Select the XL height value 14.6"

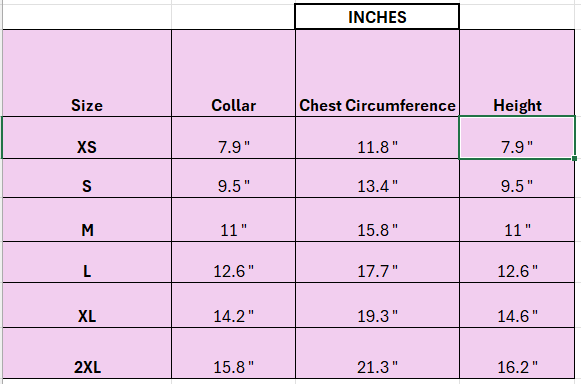point(517,305)
